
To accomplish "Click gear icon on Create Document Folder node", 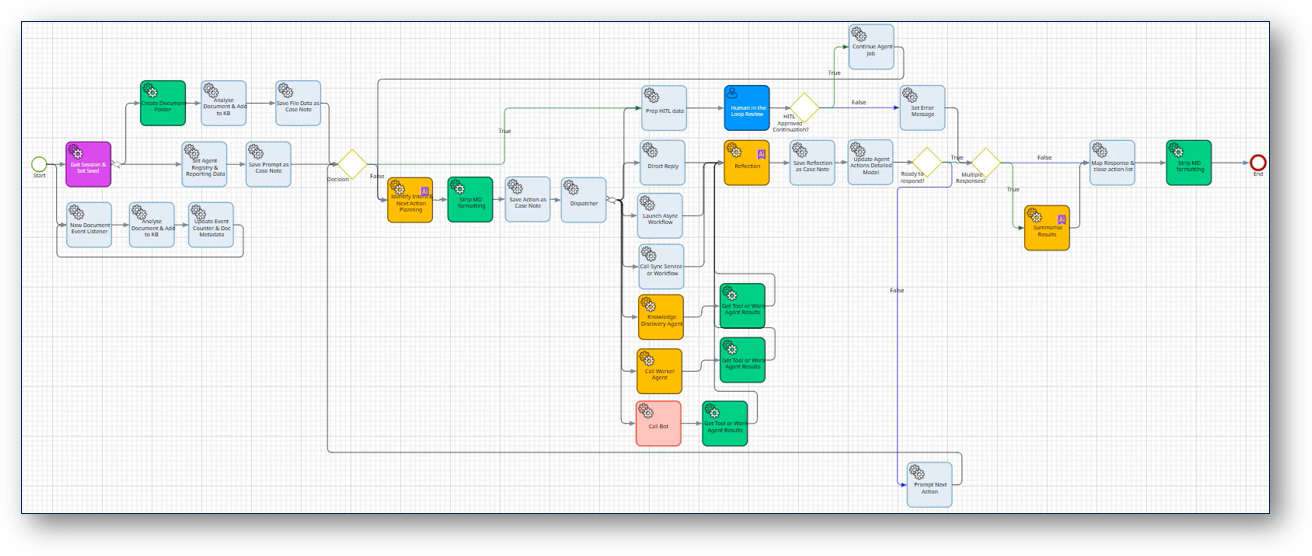I will 150,90.
